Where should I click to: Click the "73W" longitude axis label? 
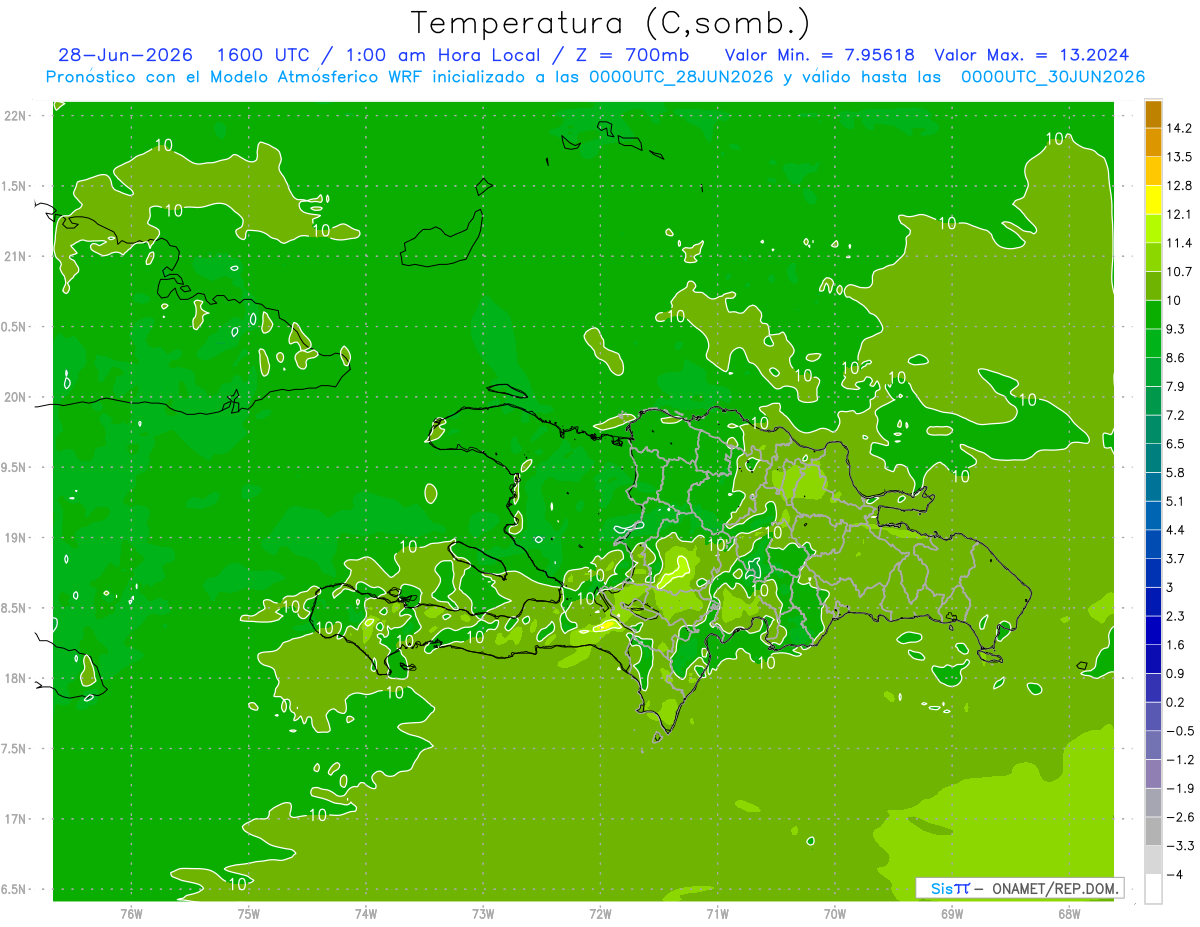point(483,913)
